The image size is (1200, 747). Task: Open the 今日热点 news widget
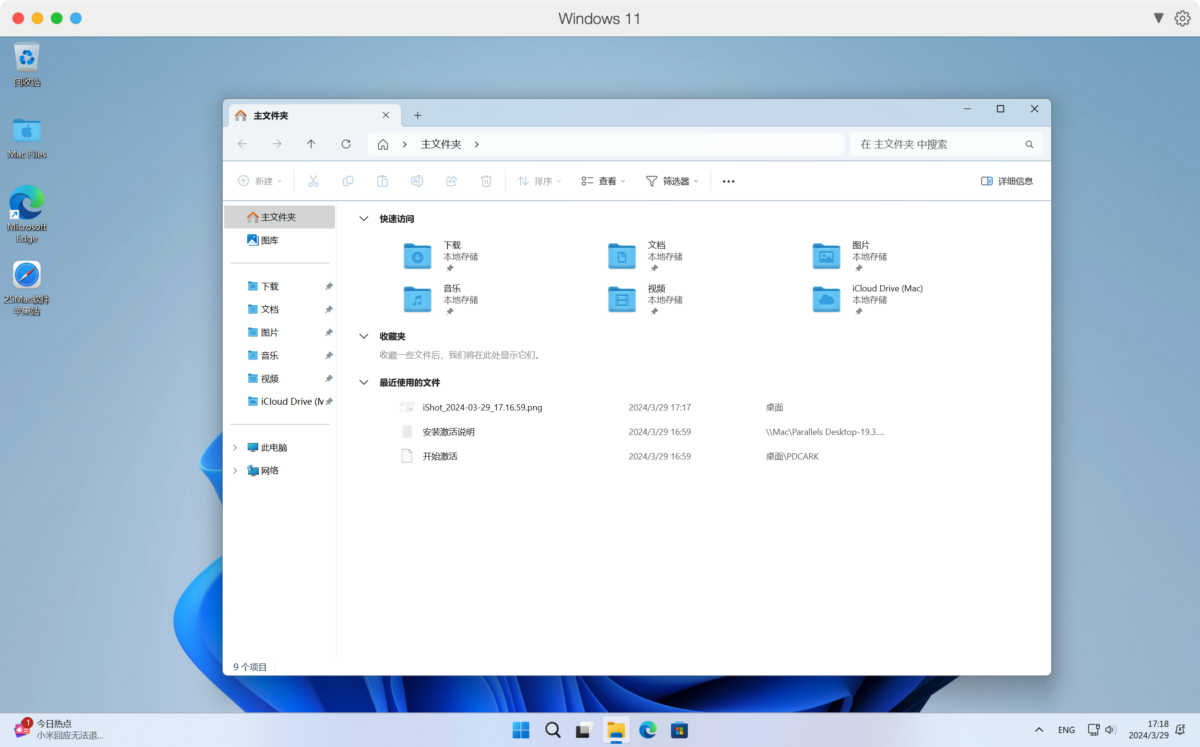point(60,729)
